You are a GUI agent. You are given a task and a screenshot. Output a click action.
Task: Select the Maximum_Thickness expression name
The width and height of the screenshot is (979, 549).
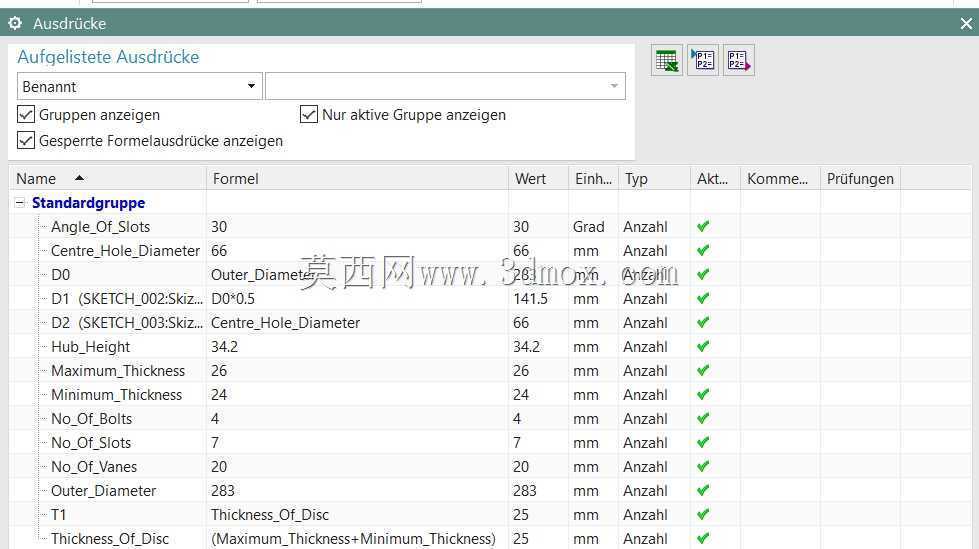coord(118,370)
